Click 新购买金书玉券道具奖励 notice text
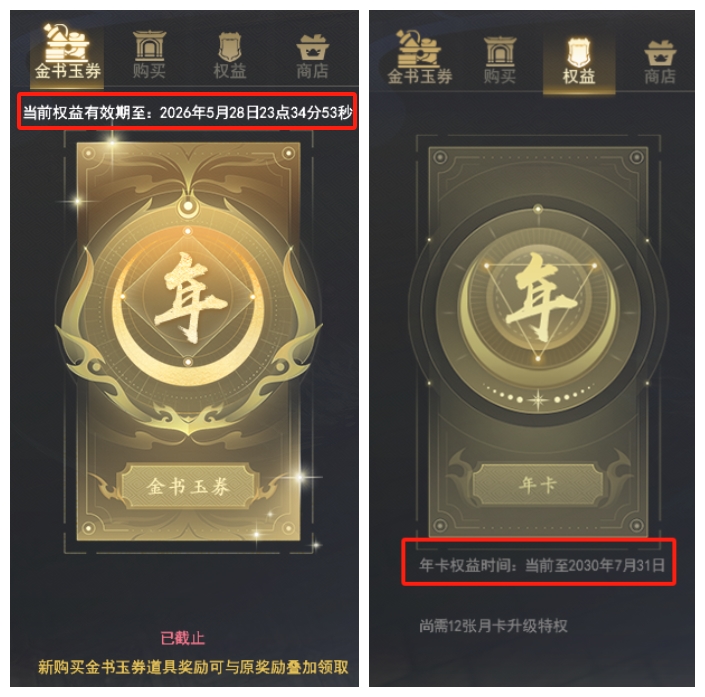Image resolution: width=705 pixels, height=697 pixels. [x=193, y=667]
